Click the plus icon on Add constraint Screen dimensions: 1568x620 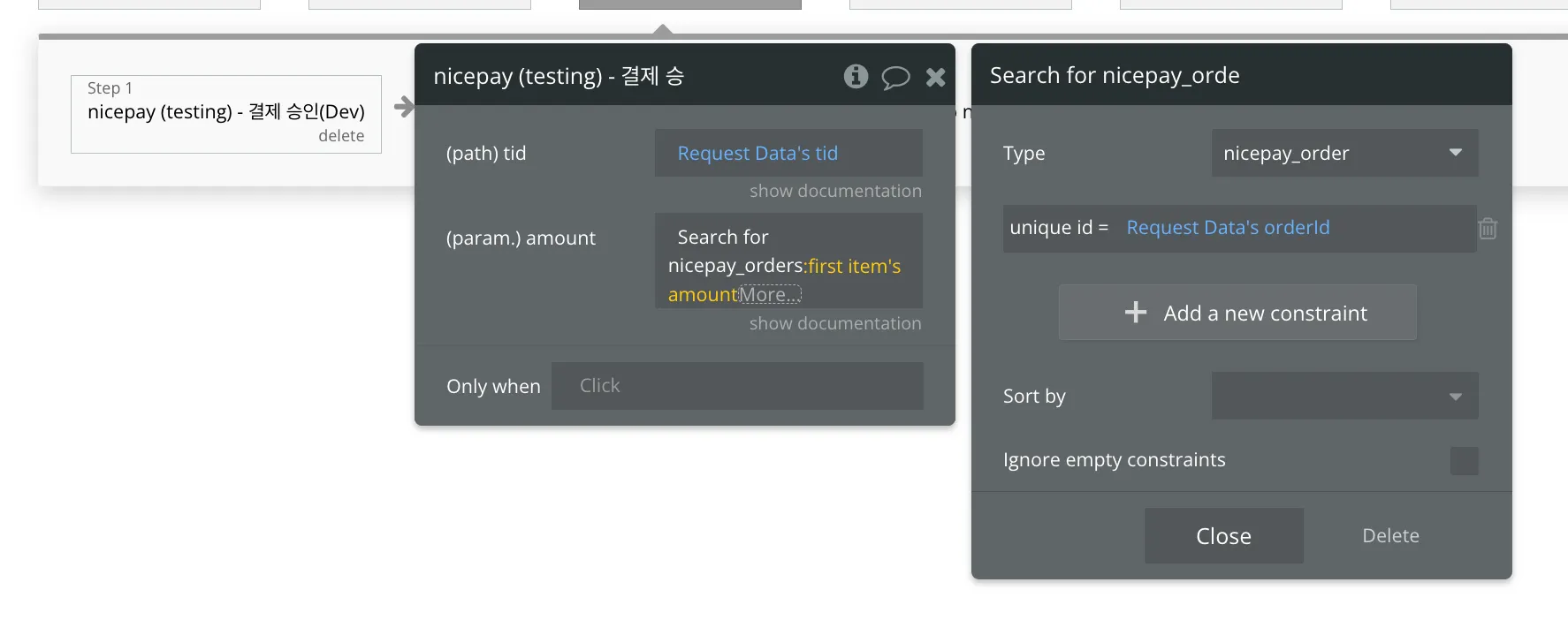[x=1136, y=313]
